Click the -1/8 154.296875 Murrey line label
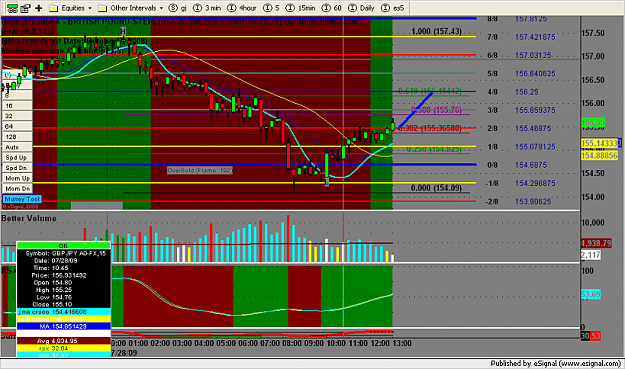 tap(521, 183)
